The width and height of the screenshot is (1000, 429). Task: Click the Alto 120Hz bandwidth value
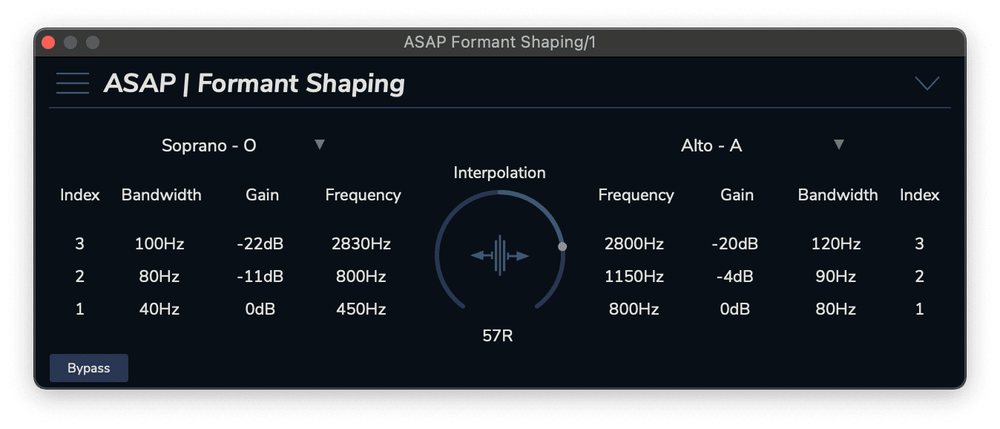point(836,243)
